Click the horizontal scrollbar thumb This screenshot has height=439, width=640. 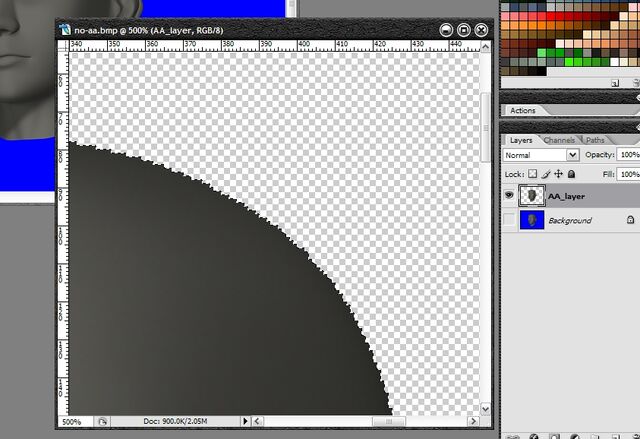(x=389, y=421)
